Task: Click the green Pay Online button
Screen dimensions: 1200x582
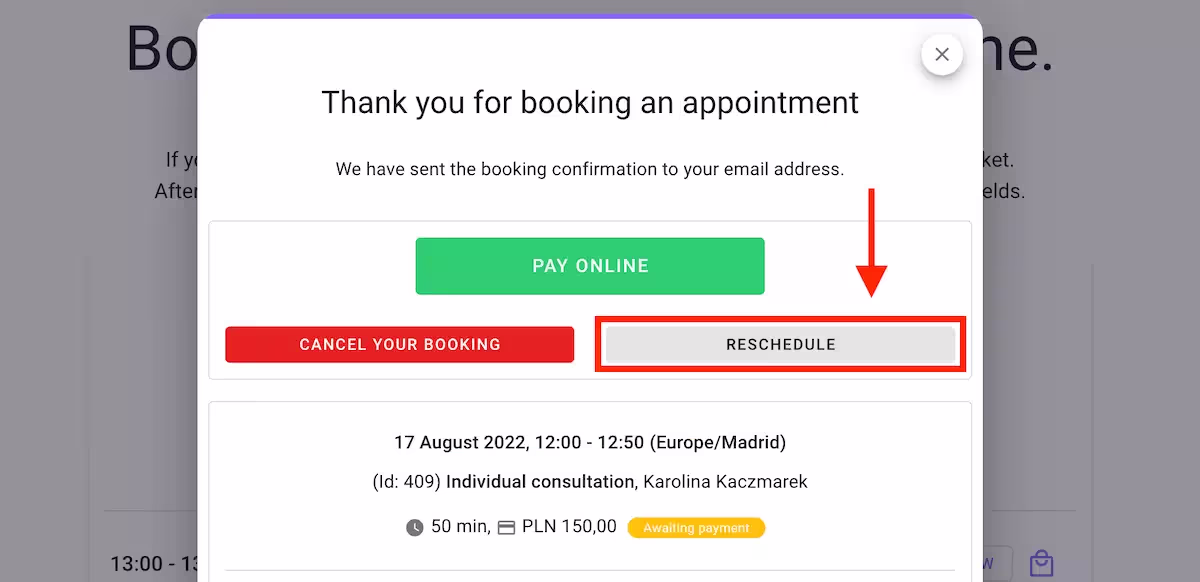Action: click(x=590, y=266)
